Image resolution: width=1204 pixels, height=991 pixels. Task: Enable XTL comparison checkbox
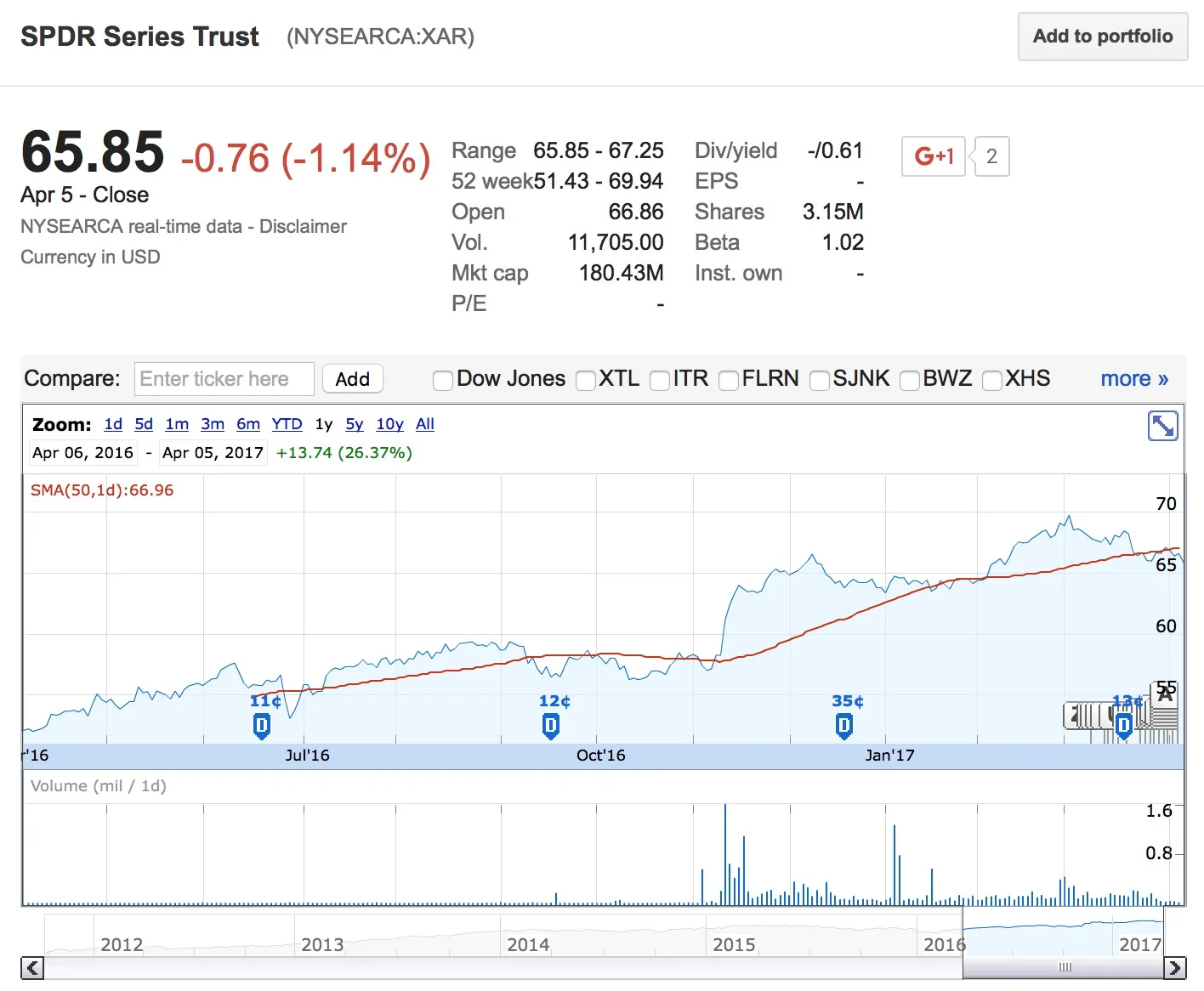click(585, 380)
